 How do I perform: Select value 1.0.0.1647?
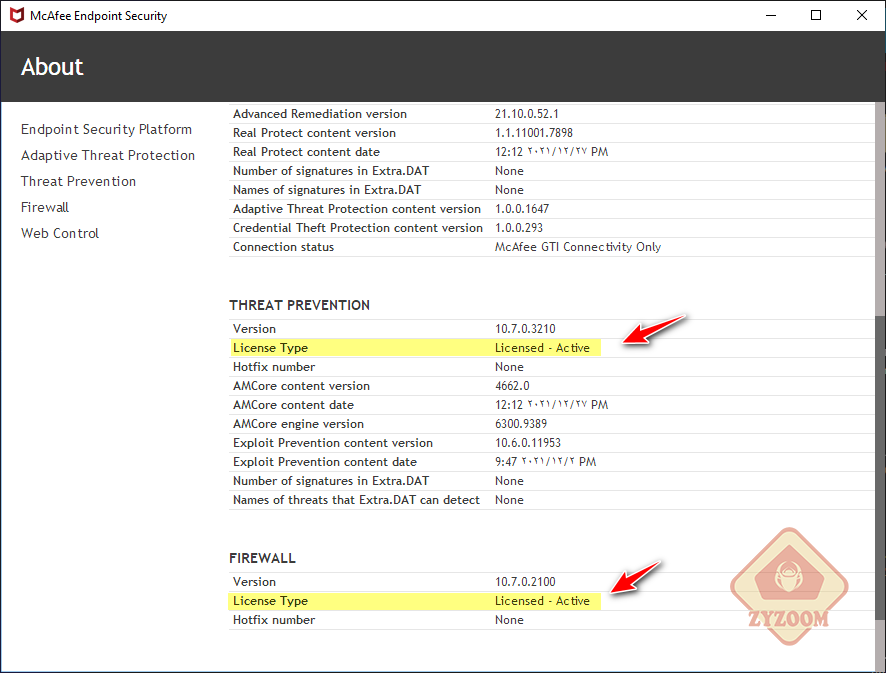point(522,209)
